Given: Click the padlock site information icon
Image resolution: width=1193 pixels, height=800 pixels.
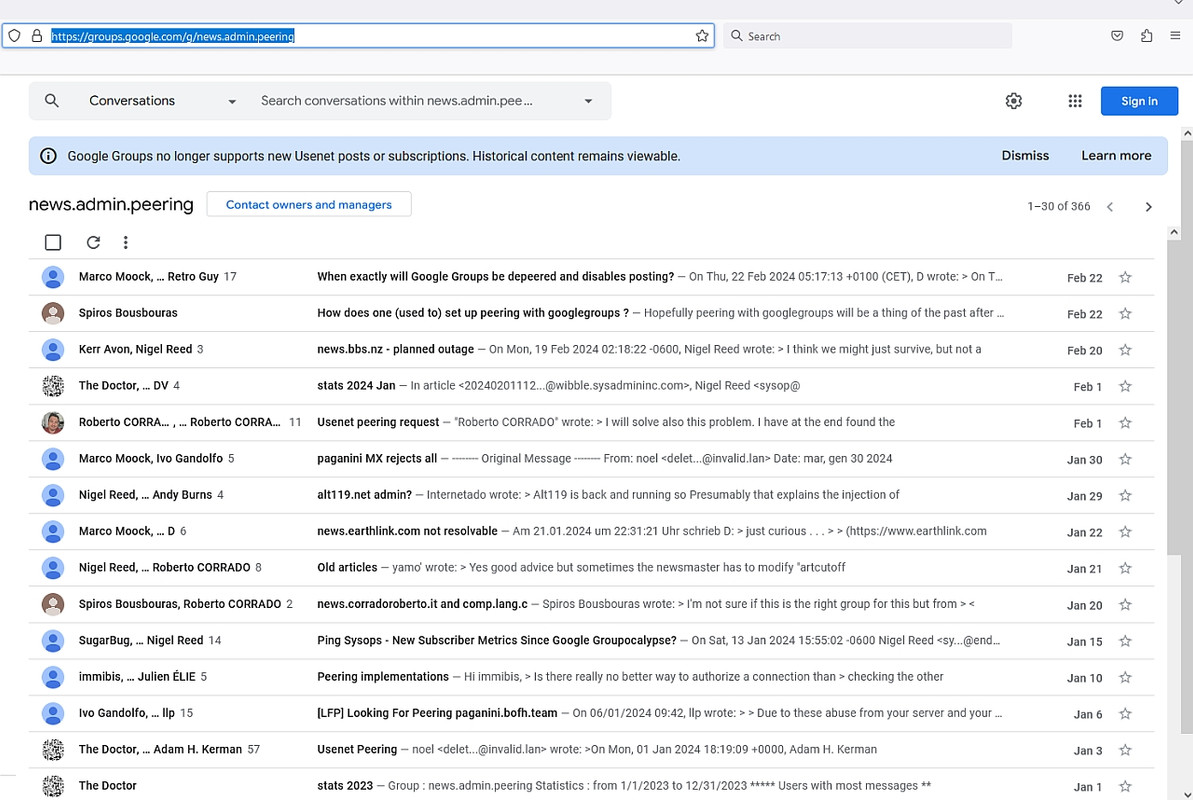Looking at the screenshot, I should click(x=37, y=36).
